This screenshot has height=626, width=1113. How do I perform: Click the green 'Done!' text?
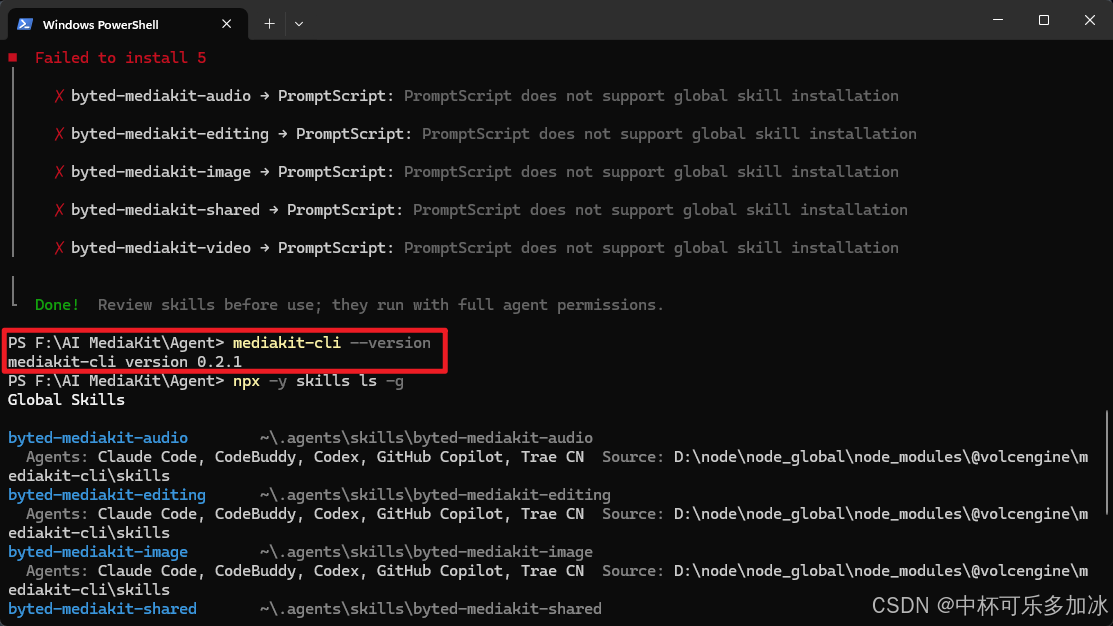(57, 305)
